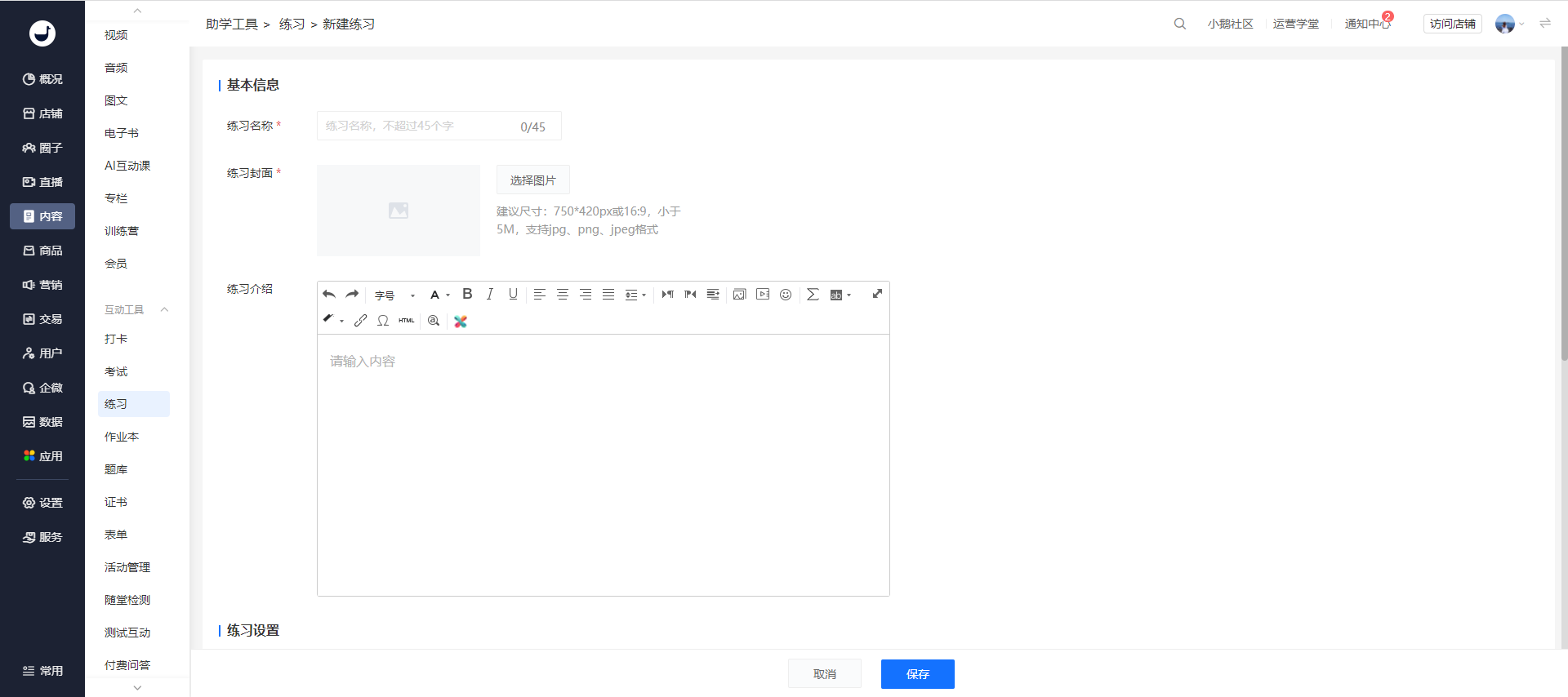Click the search icon in the header
This screenshot has height=697, width=1568.
(1180, 24)
